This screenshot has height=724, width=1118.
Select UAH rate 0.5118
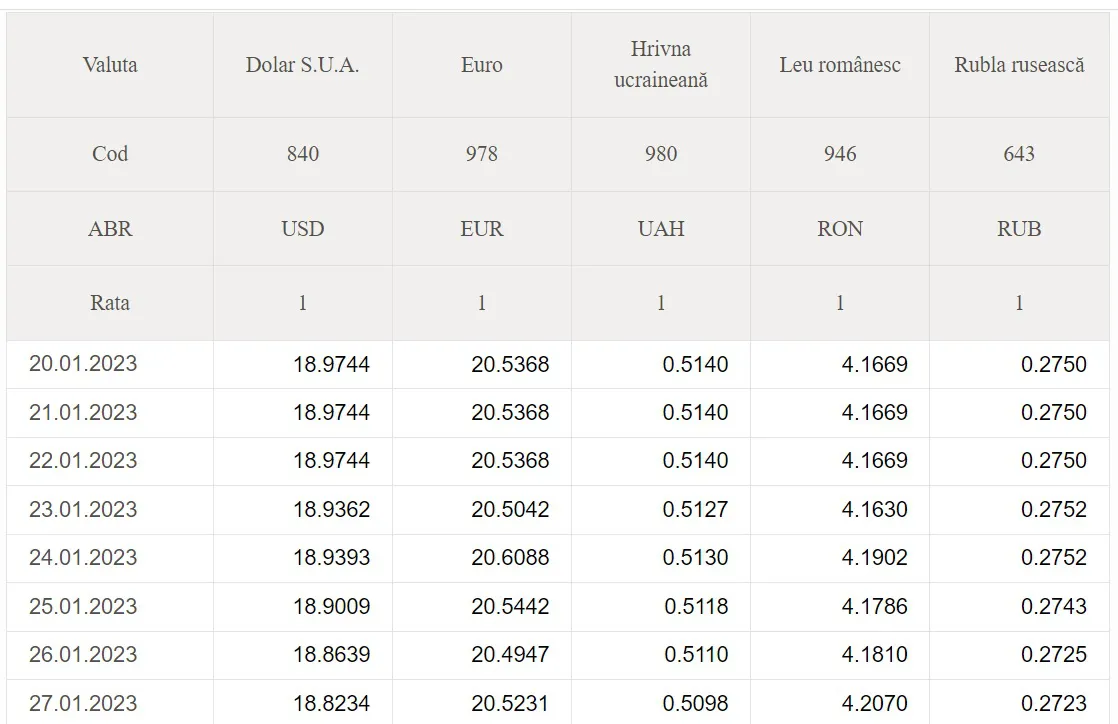point(696,606)
